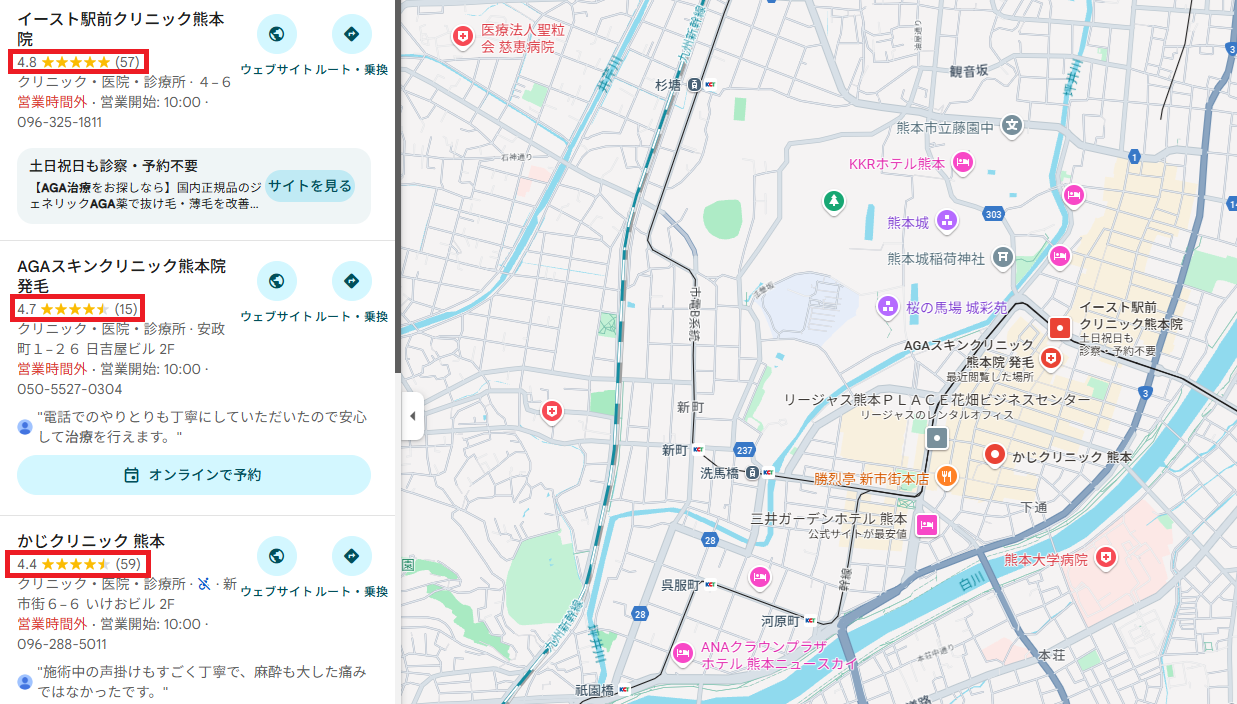Click the 熊本市立藤園中 school marker
Image resolution: width=1237 pixels, height=704 pixels.
pos(1013,127)
